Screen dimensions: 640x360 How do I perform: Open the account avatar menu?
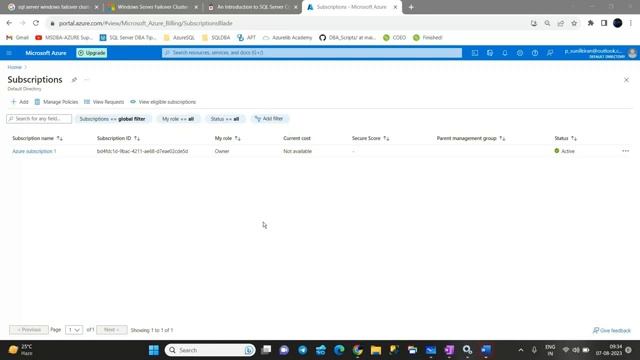633,53
